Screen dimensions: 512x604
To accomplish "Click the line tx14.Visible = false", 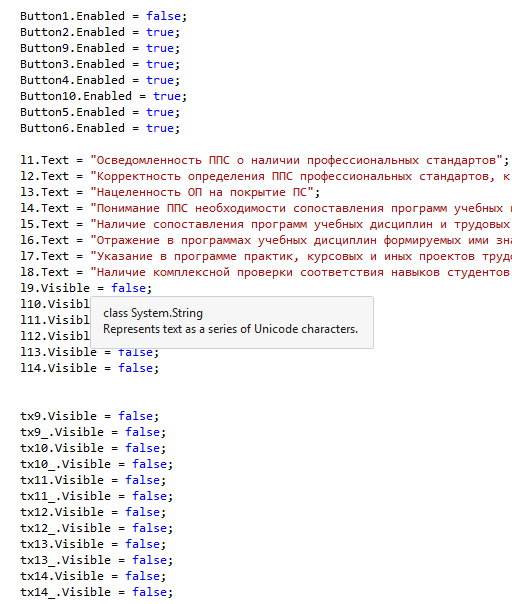I will click(x=93, y=576).
